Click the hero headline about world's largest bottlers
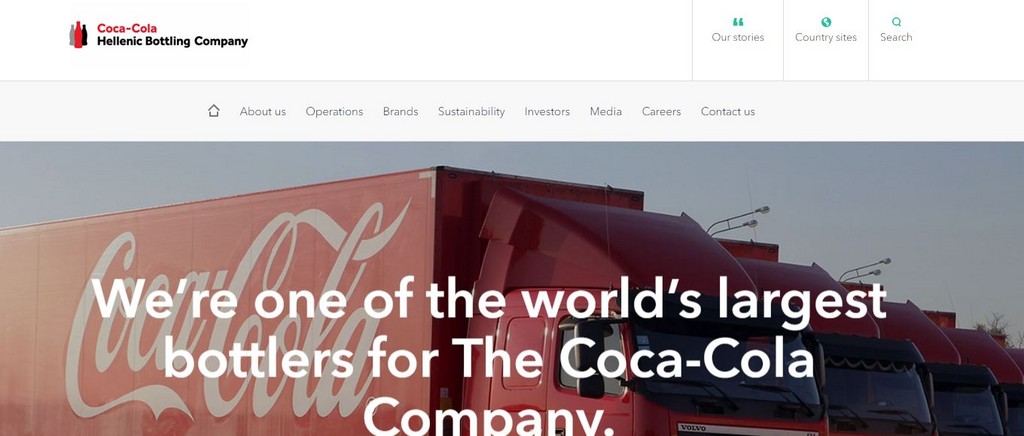Screen dimensions: 1024x436 pyautogui.click(x=489, y=356)
